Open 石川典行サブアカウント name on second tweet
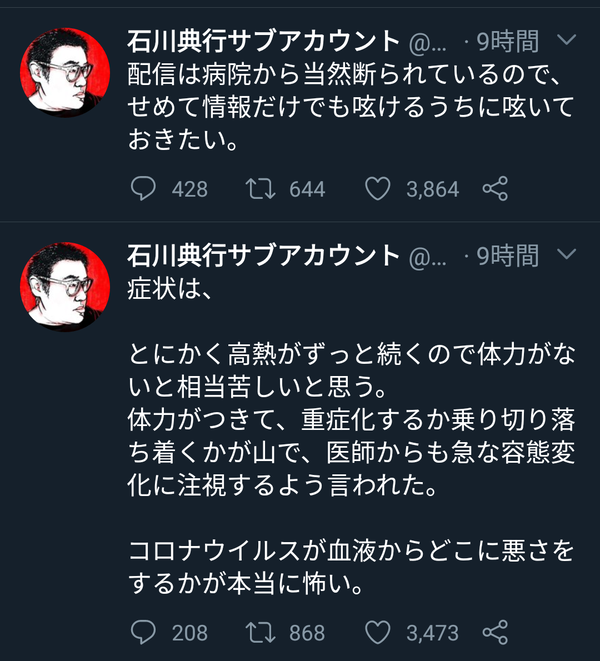The width and height of the screenshot is (600, 661). (264, 255)
